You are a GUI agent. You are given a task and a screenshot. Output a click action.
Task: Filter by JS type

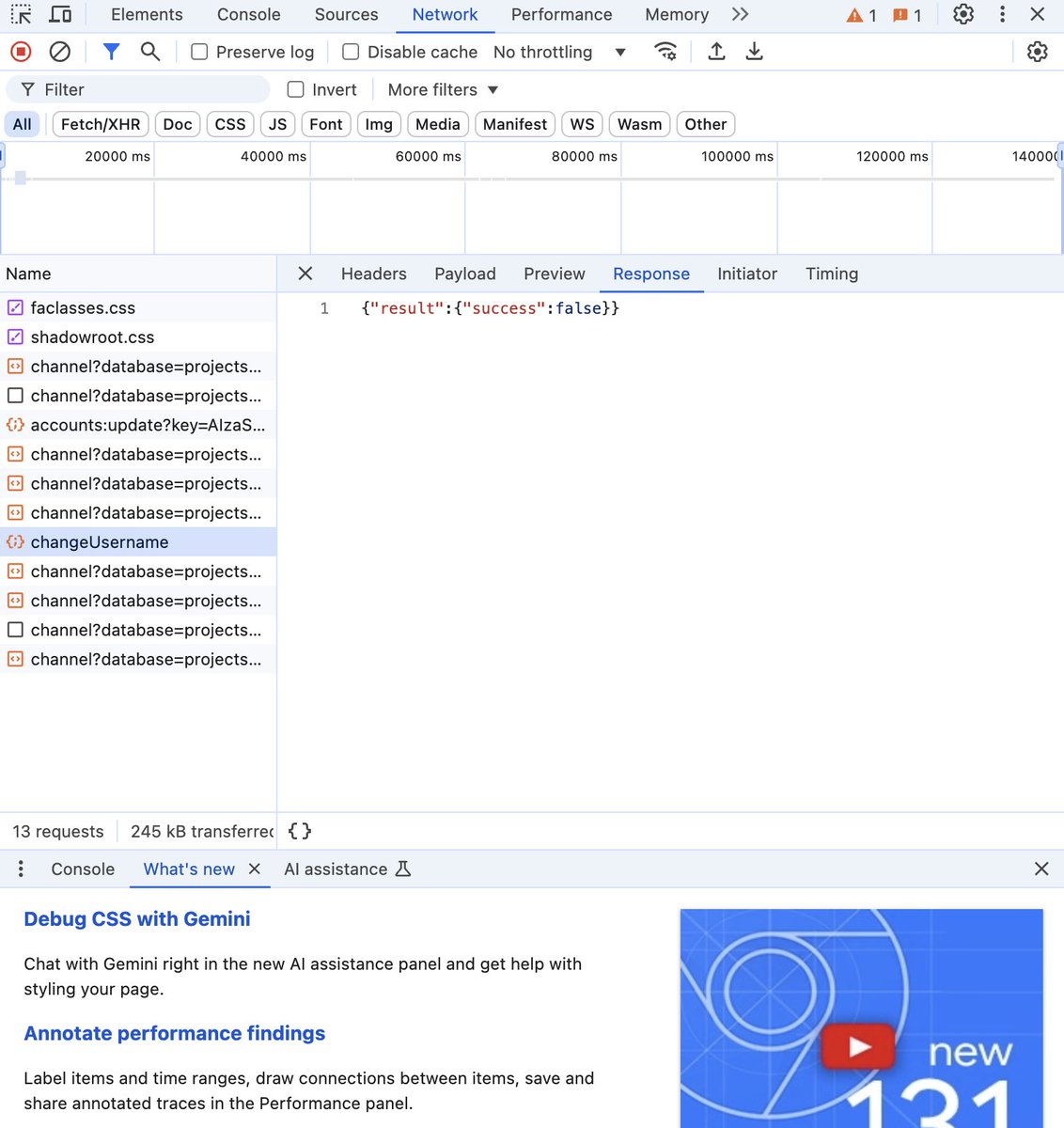(277, 124)
